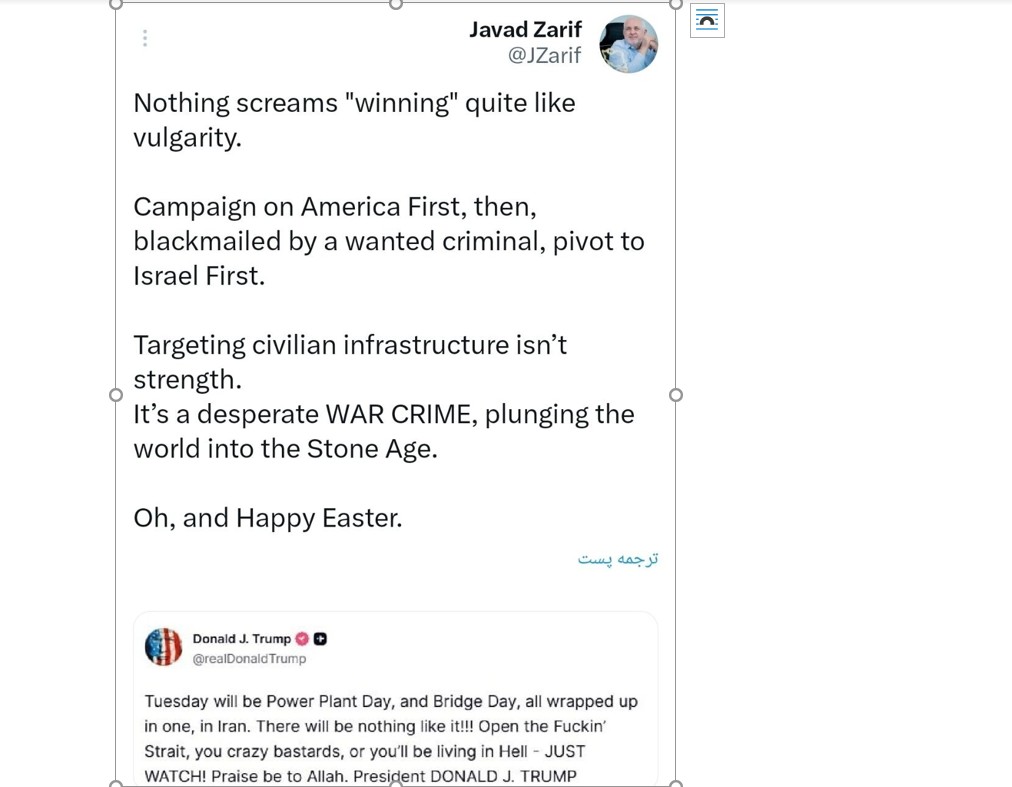This screenshot has height=787, width=1012.
Task: Click the top-right image resize handle
Action: point(676,4)
